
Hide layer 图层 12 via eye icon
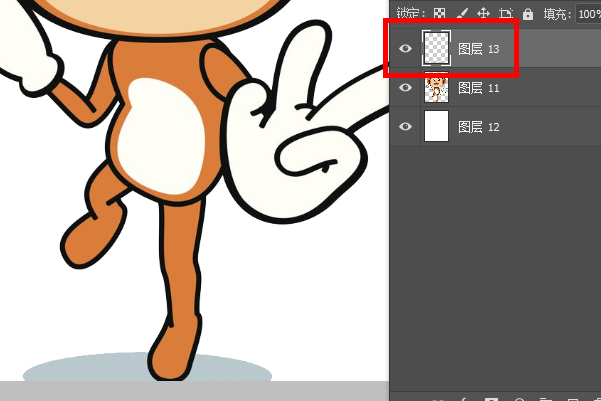pos(405,127)
